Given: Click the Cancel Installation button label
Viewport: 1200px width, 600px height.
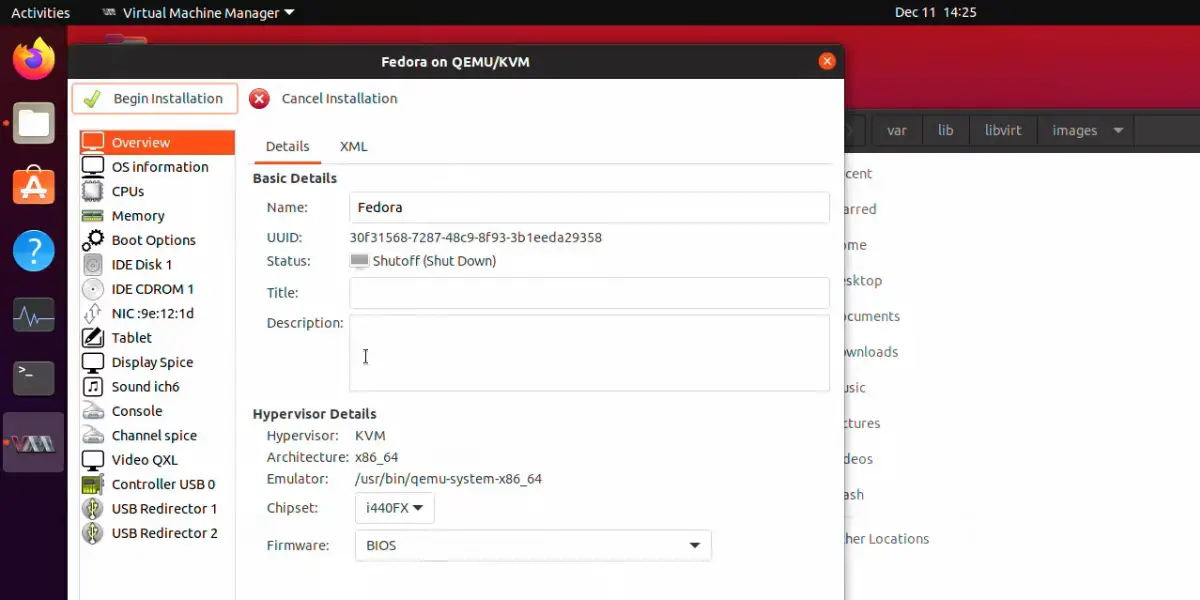Looking at the screenshot, I should [340, 99].
